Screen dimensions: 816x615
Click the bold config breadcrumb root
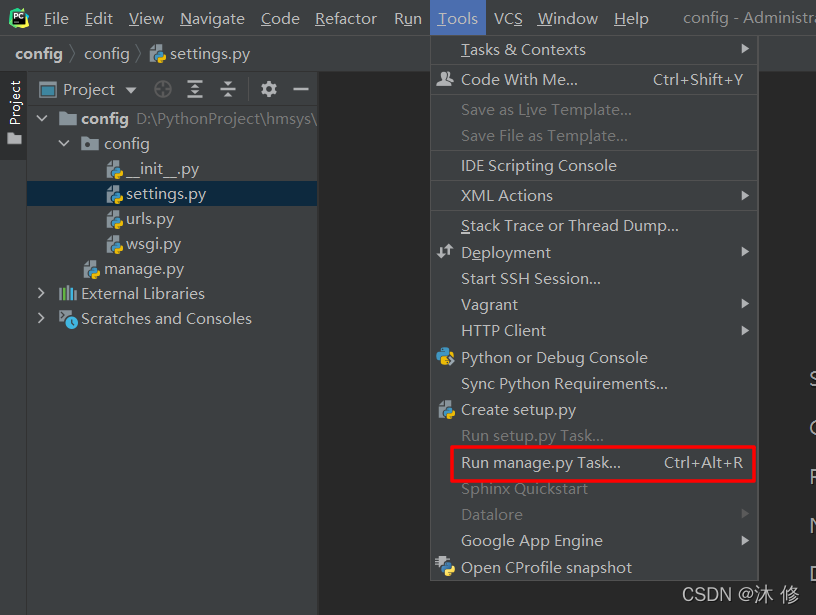coord(39,54)
